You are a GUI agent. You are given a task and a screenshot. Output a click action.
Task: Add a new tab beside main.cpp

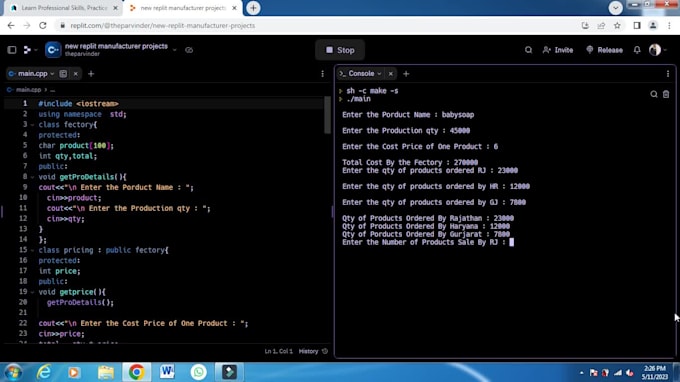click(x=91, y=74)
